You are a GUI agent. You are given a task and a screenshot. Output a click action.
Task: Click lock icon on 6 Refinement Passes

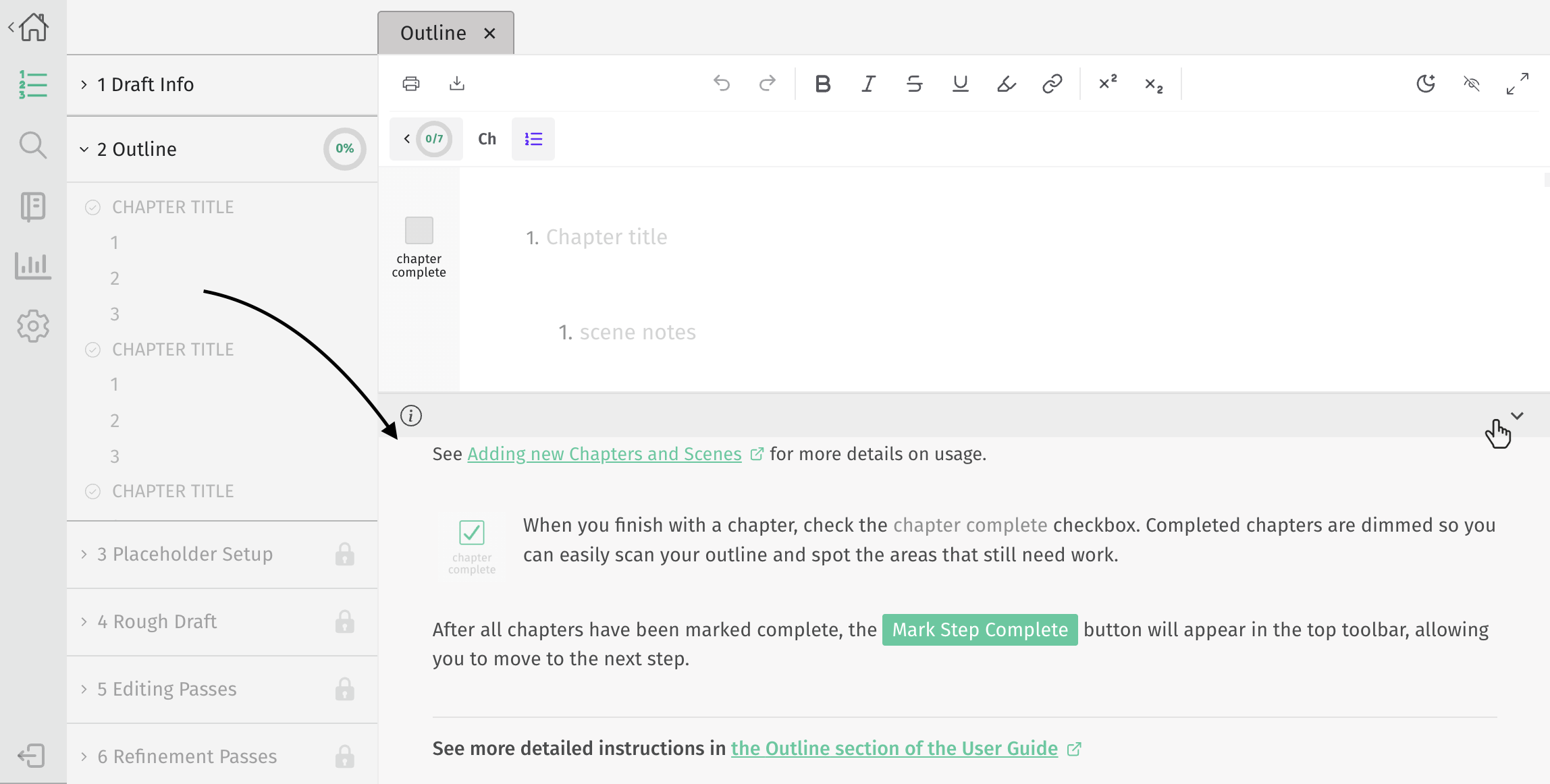[x=345, y=756]
